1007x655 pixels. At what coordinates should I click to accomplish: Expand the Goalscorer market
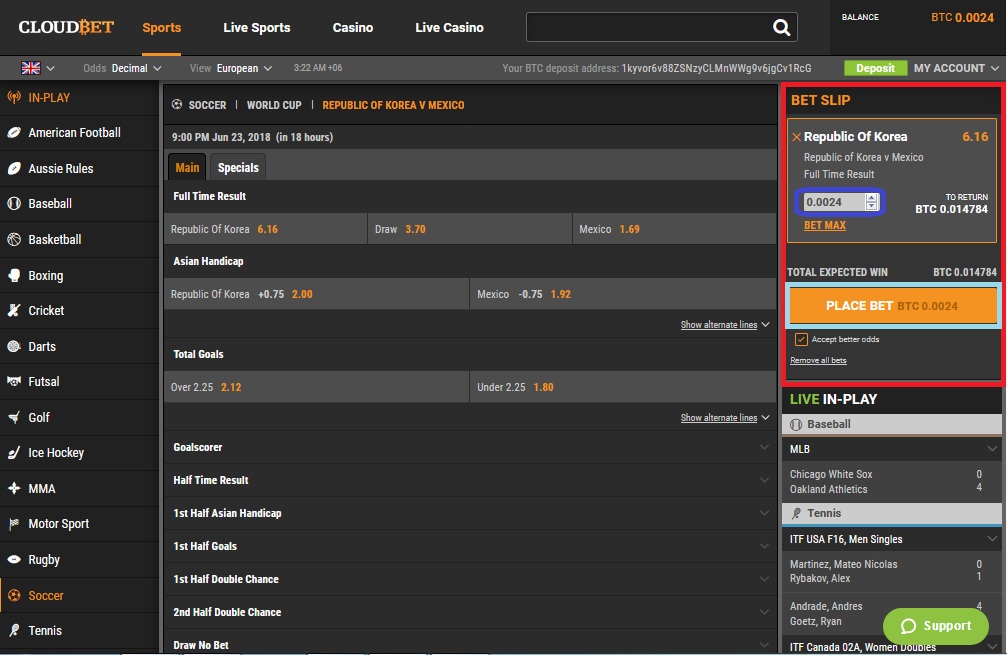470,448
